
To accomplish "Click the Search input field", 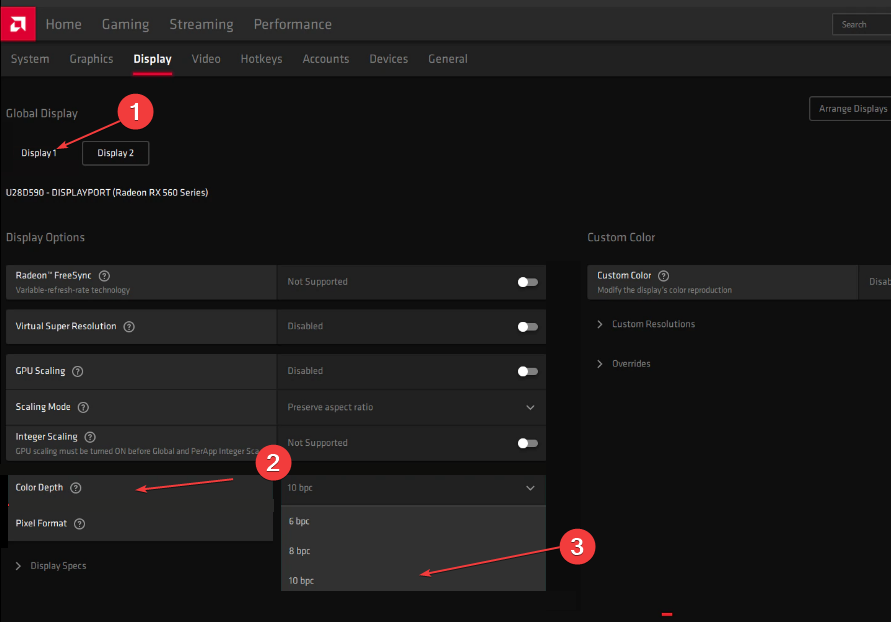I will [861, 24].
